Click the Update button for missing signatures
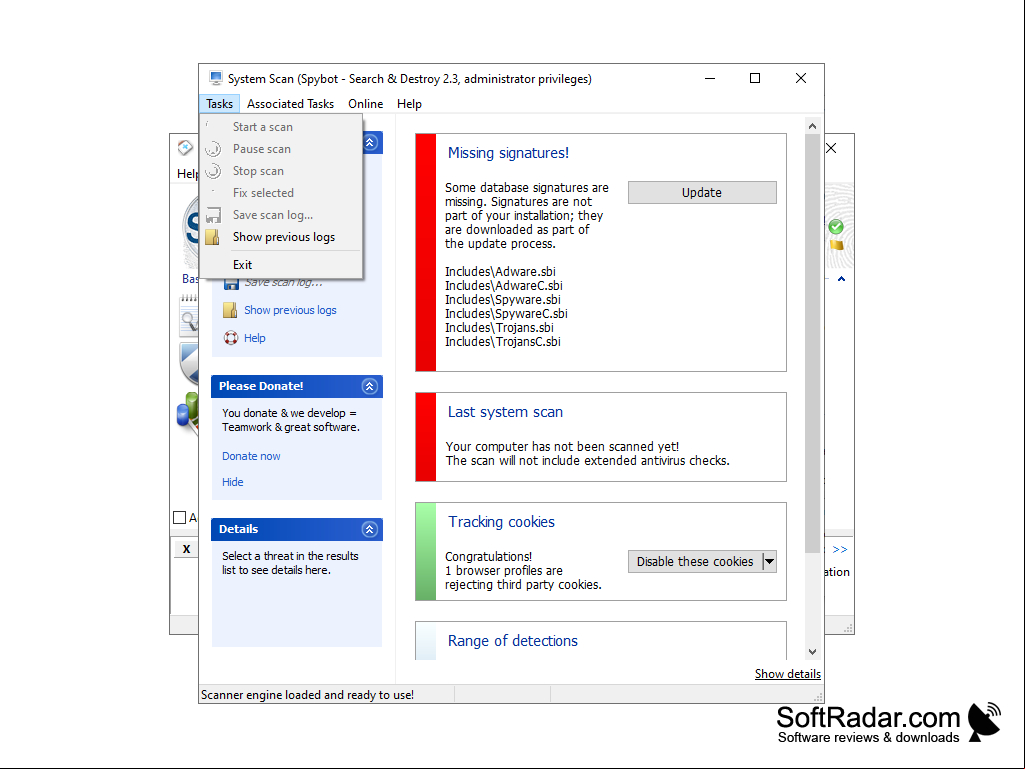Viewport: 1025px width, 769px height. pos(702,192)
